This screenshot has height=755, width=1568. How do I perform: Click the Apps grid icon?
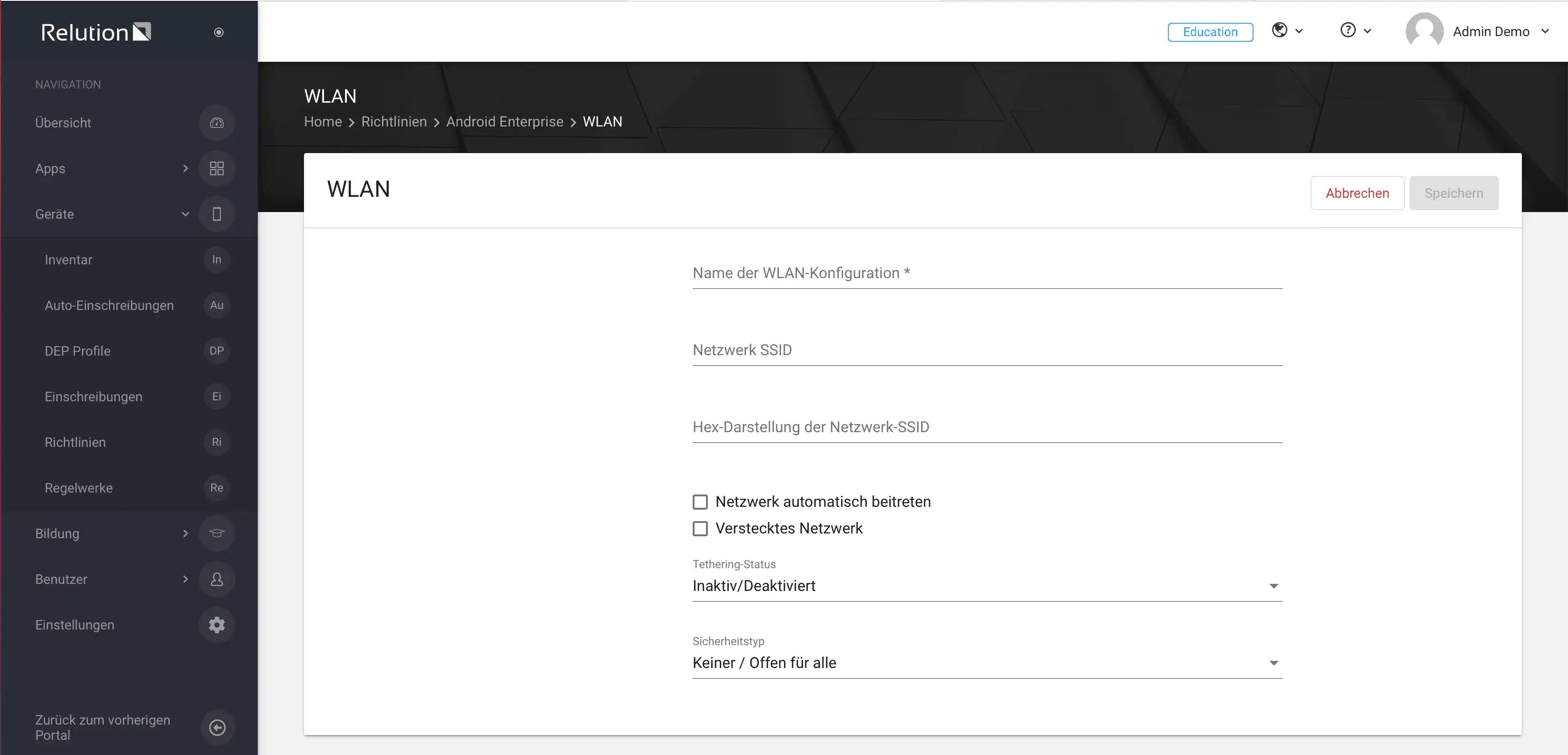(217, 168)
